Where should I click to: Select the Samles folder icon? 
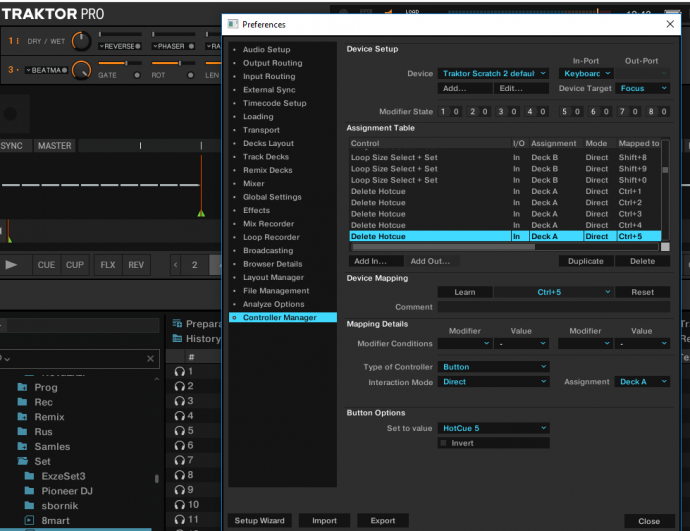pyautogui.click(x=22, y=446)
